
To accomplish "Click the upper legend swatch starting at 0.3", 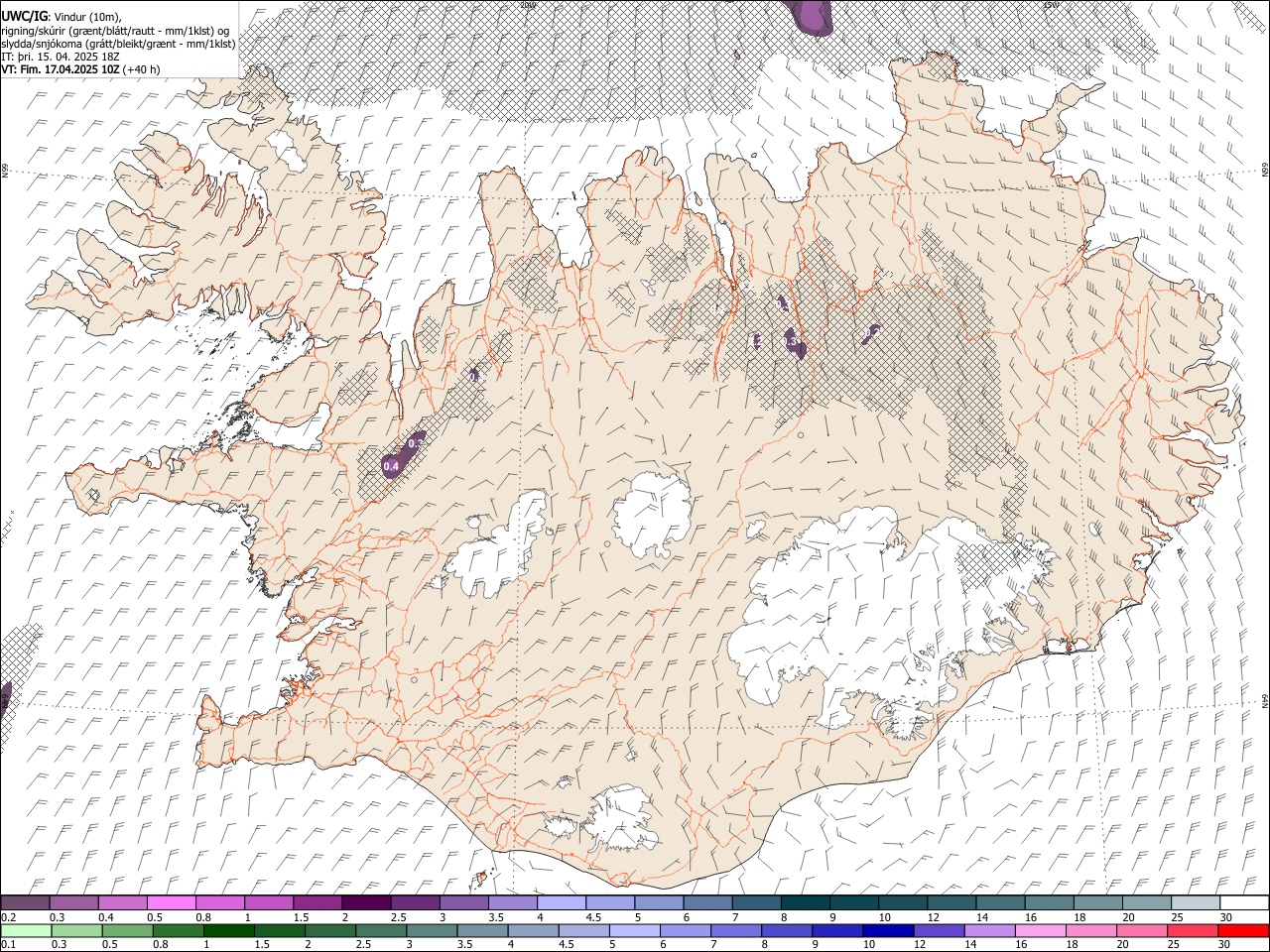I will (74, 902).
